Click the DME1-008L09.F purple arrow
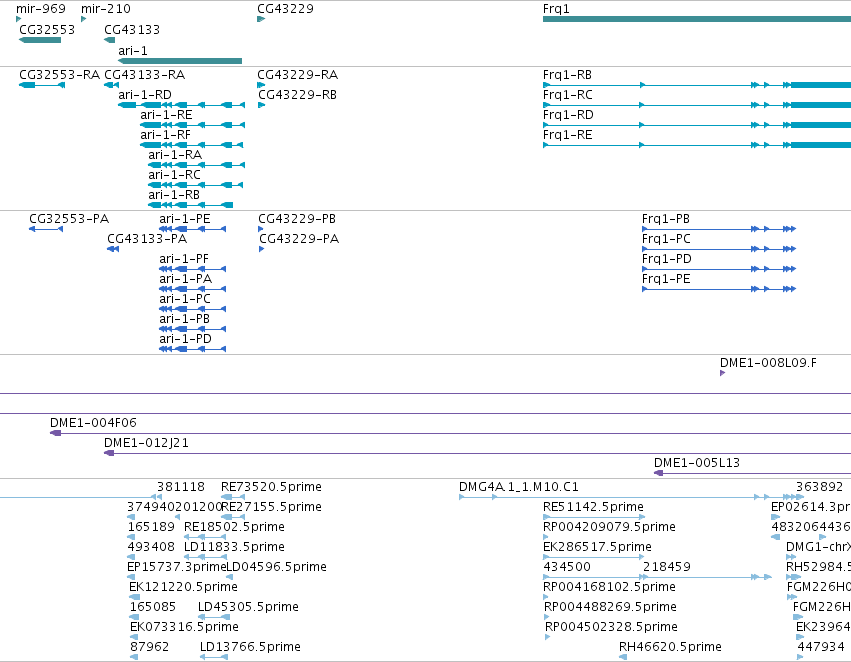This screenshot has height=662, width=851. pos(722,373)
